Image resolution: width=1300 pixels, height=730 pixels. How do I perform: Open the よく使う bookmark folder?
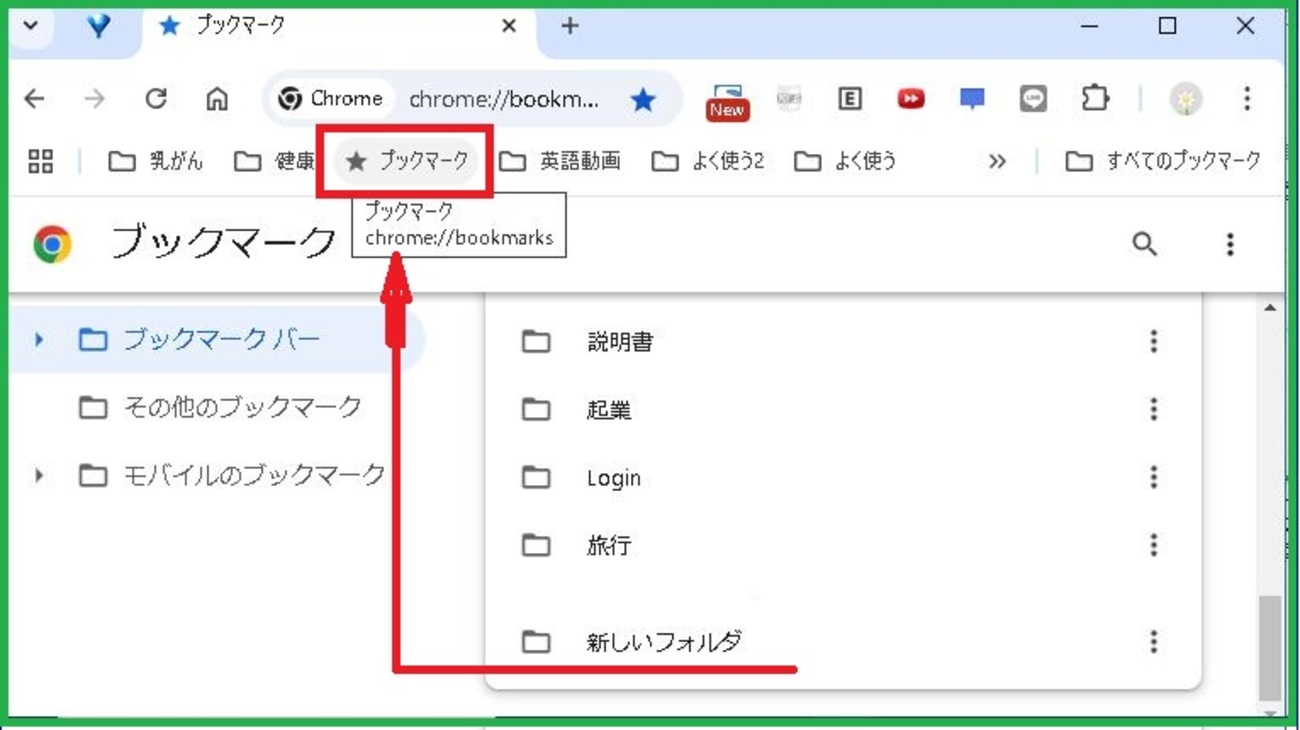pos(846,161)
